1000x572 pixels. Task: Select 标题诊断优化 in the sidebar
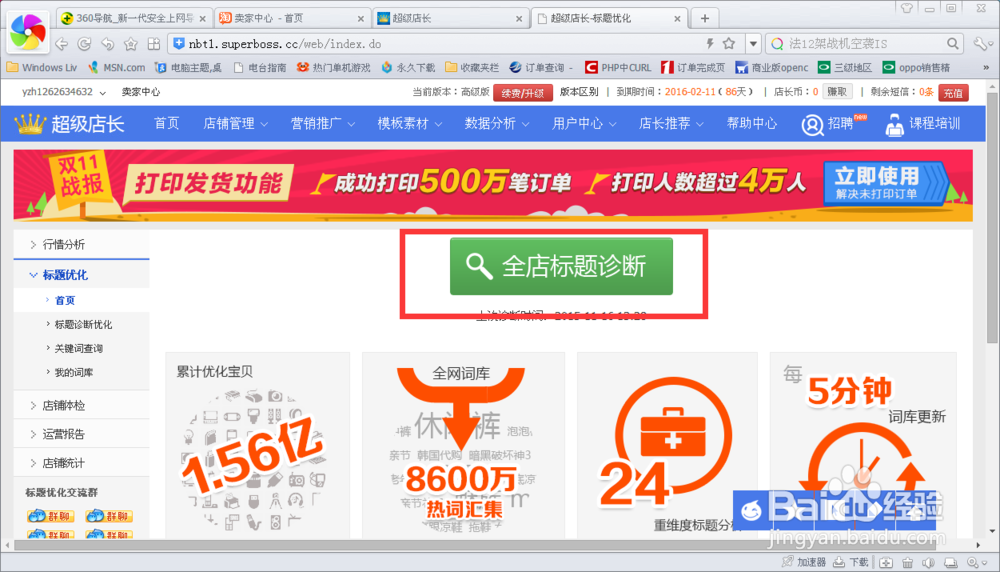pos(83,325)
